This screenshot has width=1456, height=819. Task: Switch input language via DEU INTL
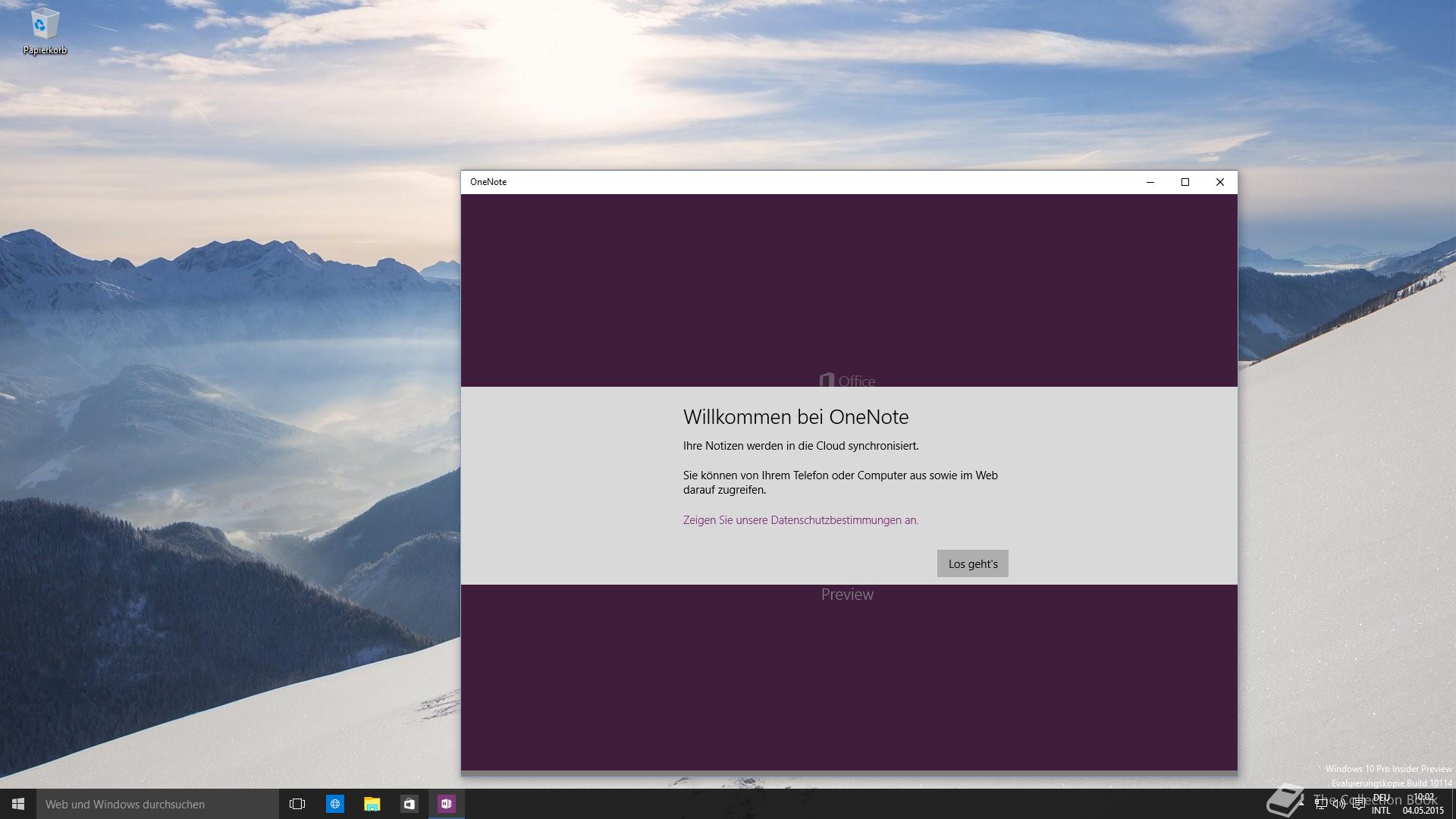coord(1382,804)
